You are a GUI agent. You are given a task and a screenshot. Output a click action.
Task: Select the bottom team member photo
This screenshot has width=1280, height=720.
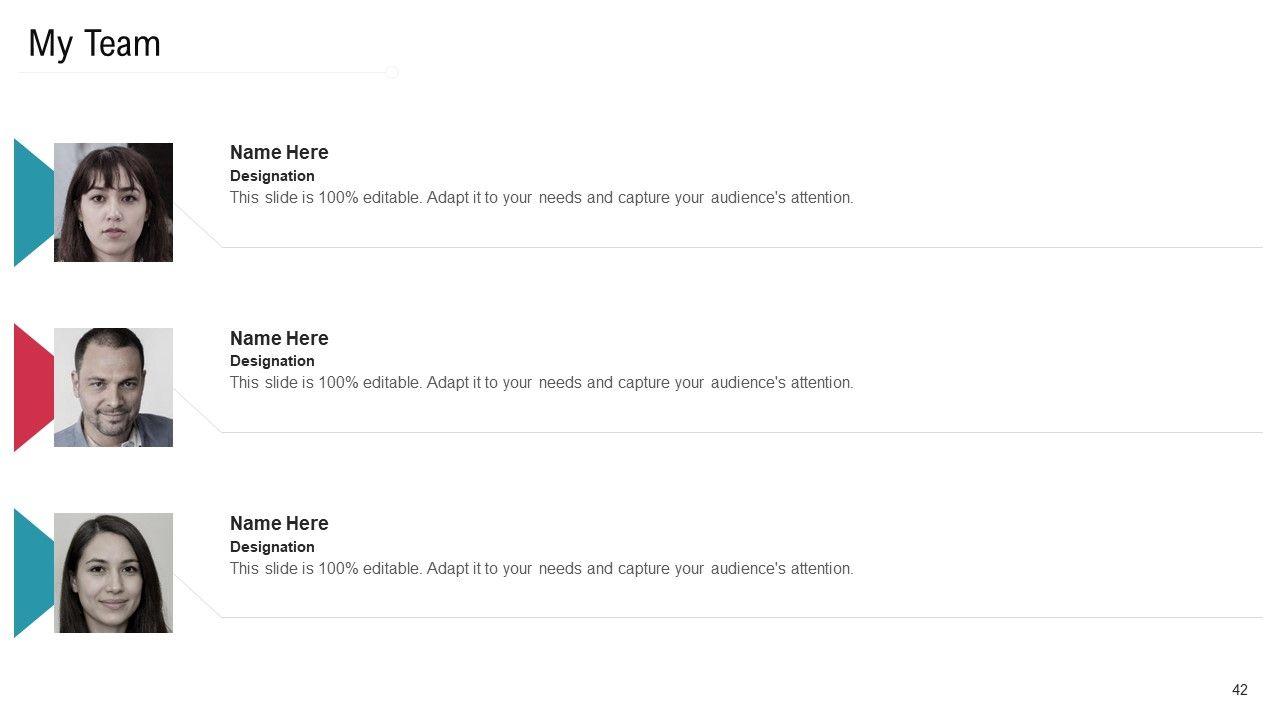point(113,573)
